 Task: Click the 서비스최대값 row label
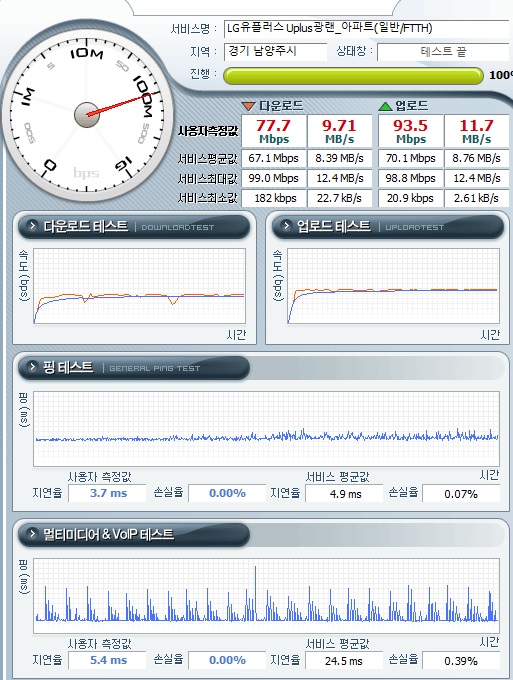click(207, 178)
